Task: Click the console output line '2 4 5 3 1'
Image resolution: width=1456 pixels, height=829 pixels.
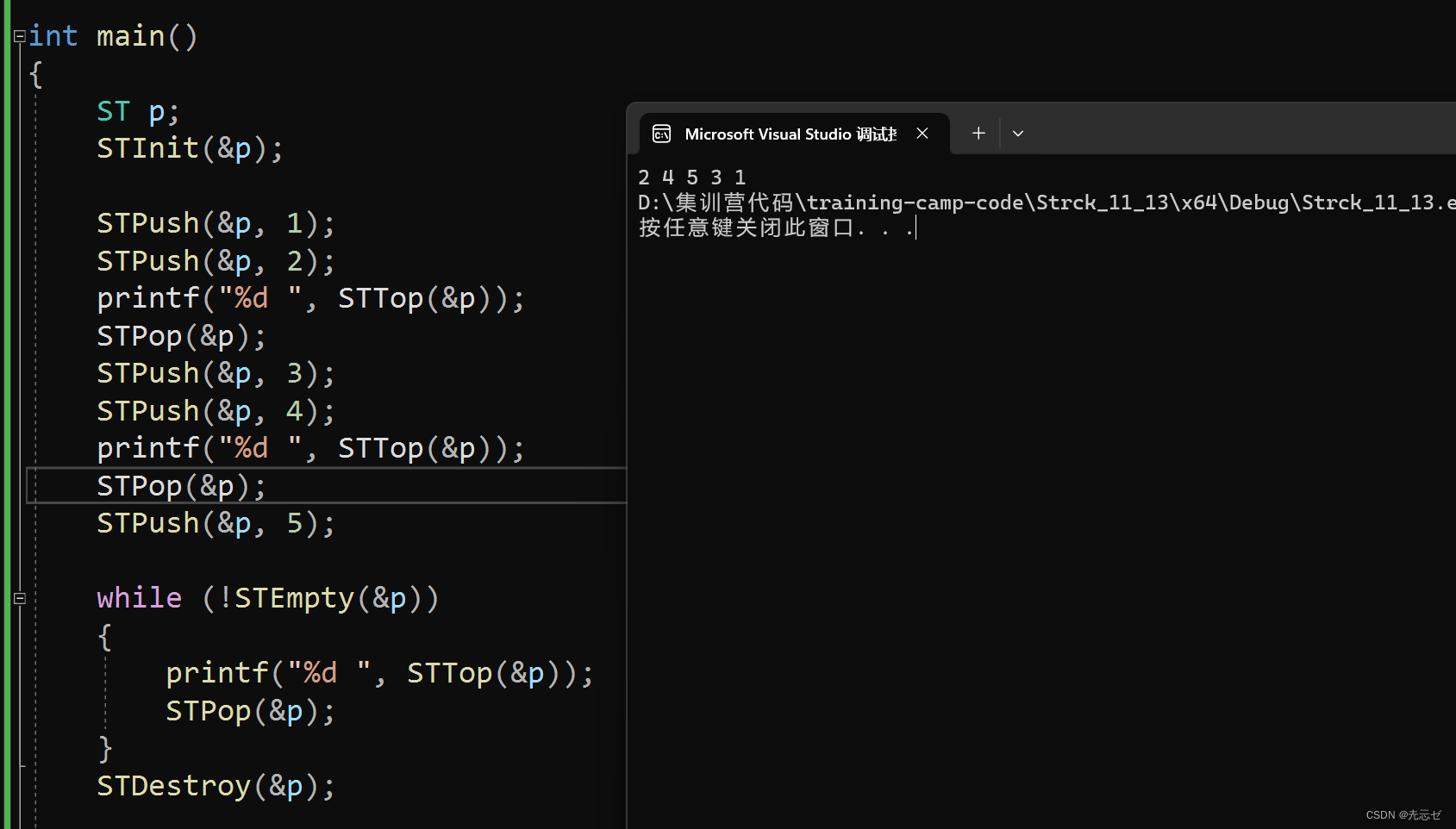Action: click(x=691, y=178)
